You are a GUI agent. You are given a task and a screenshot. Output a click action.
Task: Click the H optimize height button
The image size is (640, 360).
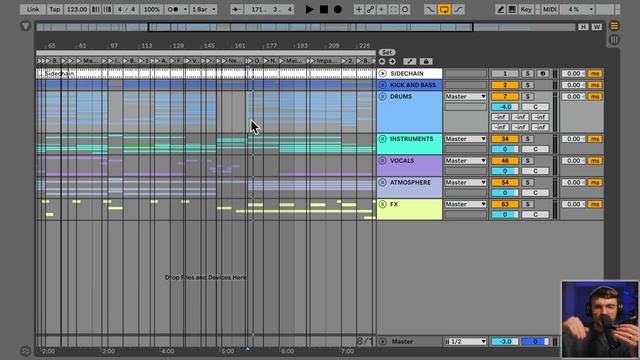(x=583, y=27)
